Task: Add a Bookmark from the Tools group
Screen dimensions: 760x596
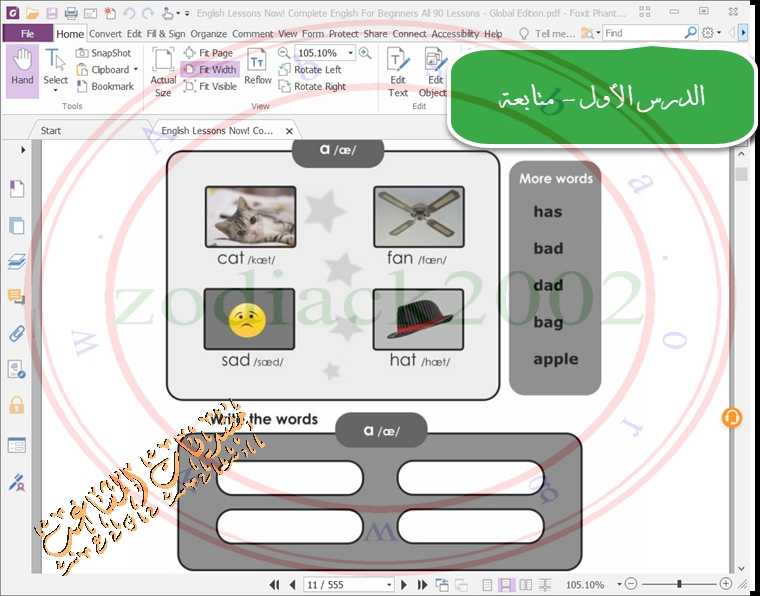Action: click(105, 86)
